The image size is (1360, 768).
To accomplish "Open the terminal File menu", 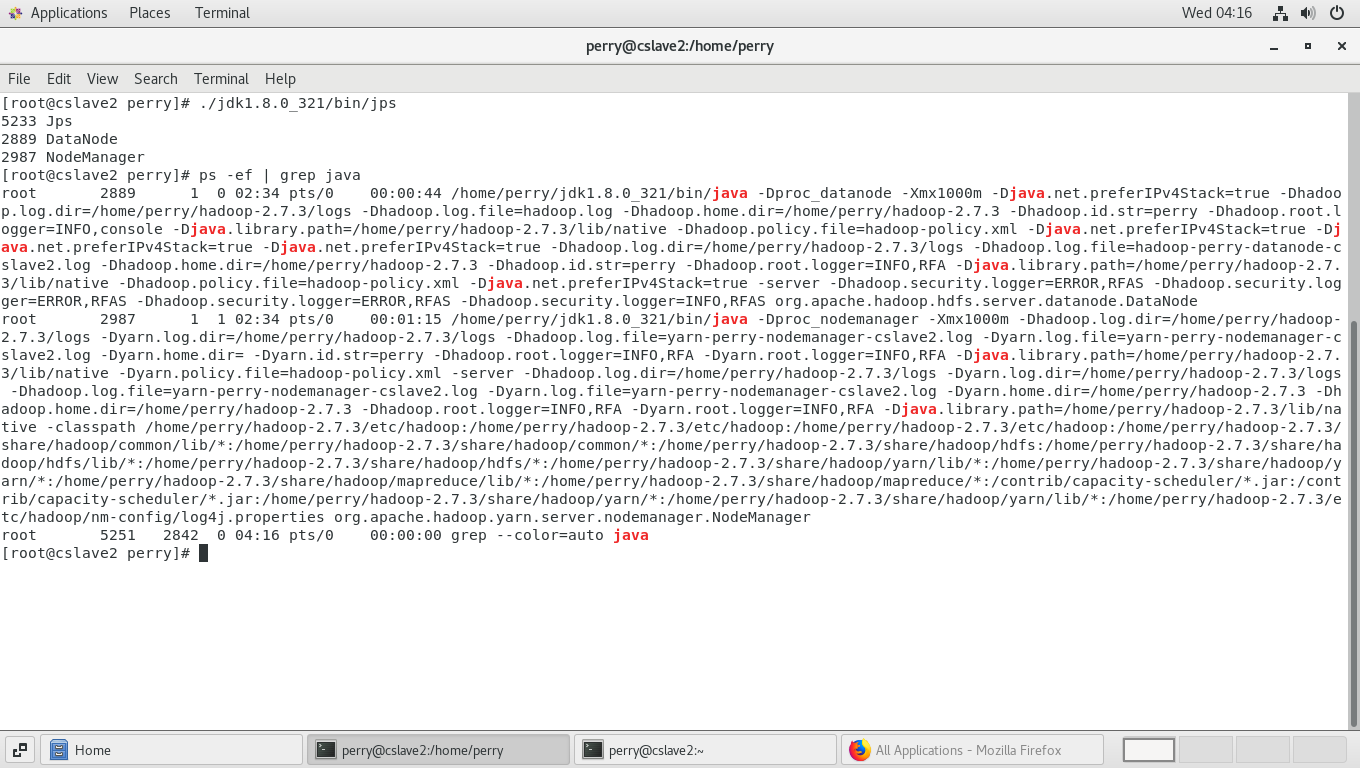I will tap(19, 79).
